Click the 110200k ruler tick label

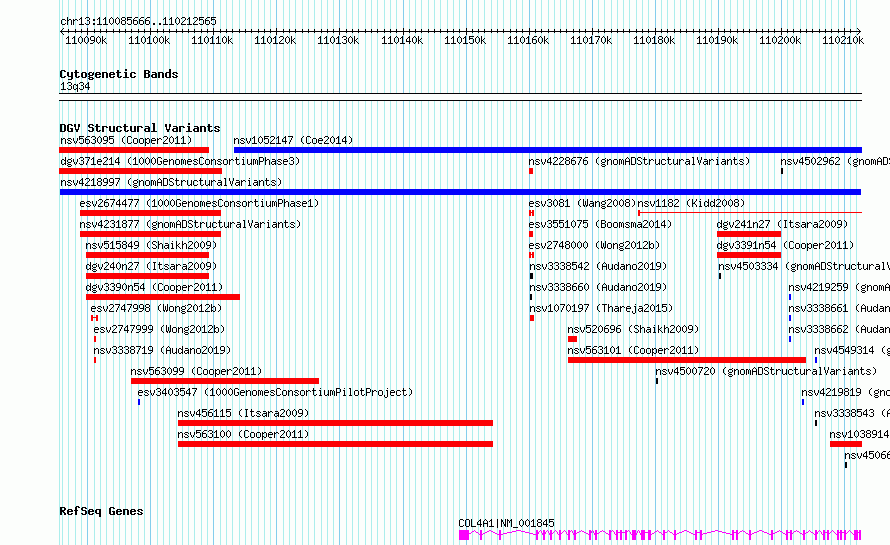(x=780, y=40)
